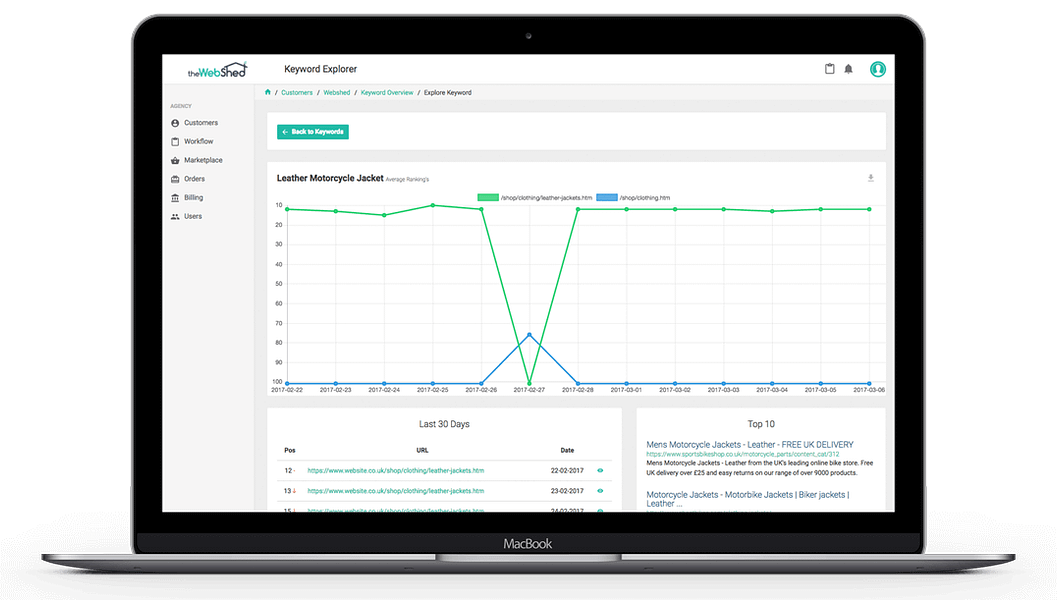
Task: Open the clipboard icon in header
Action: click(829, 69)
